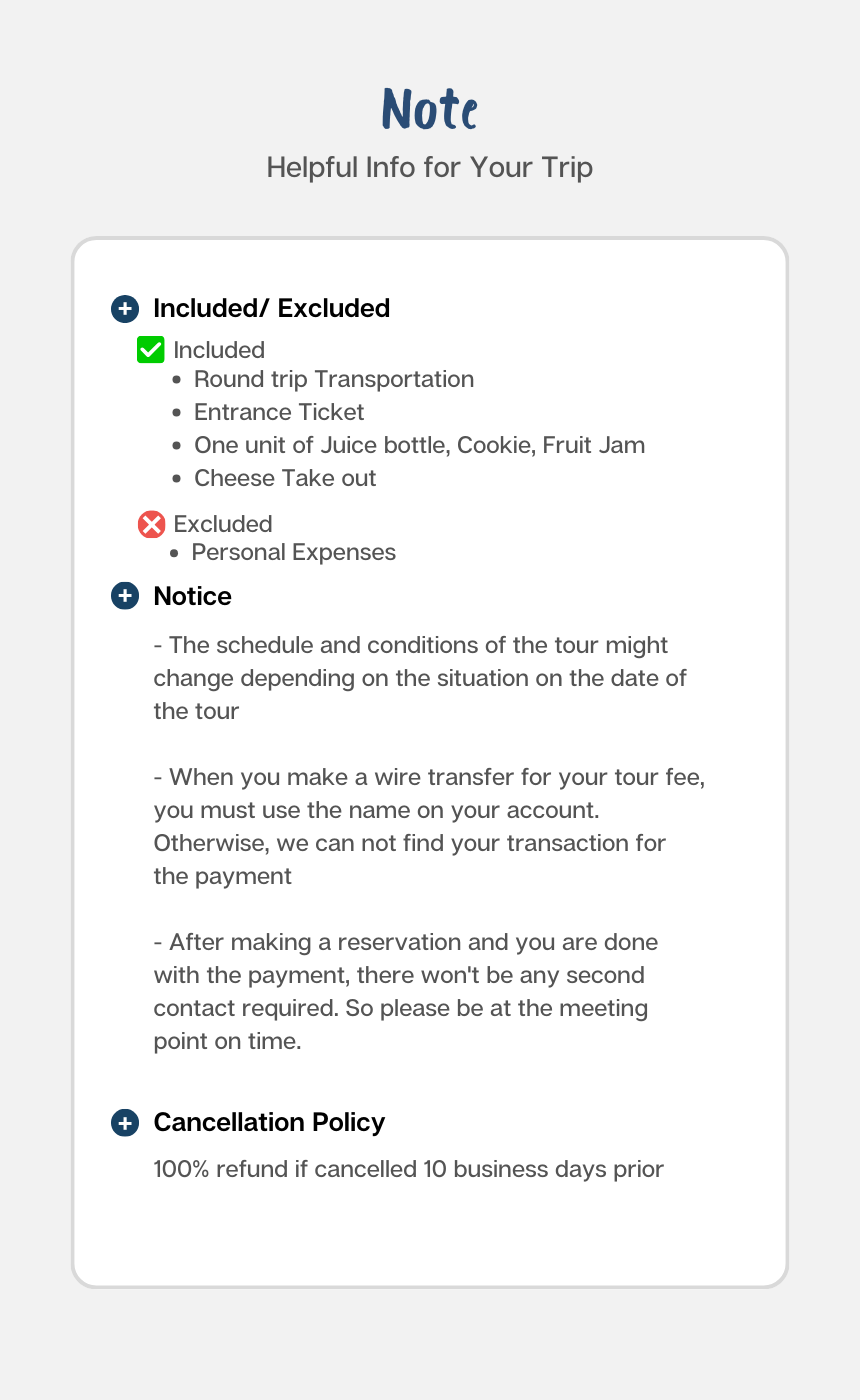Click the red Excluded X icon
This screenshot has width=860, height=1400.
[151, 524]
